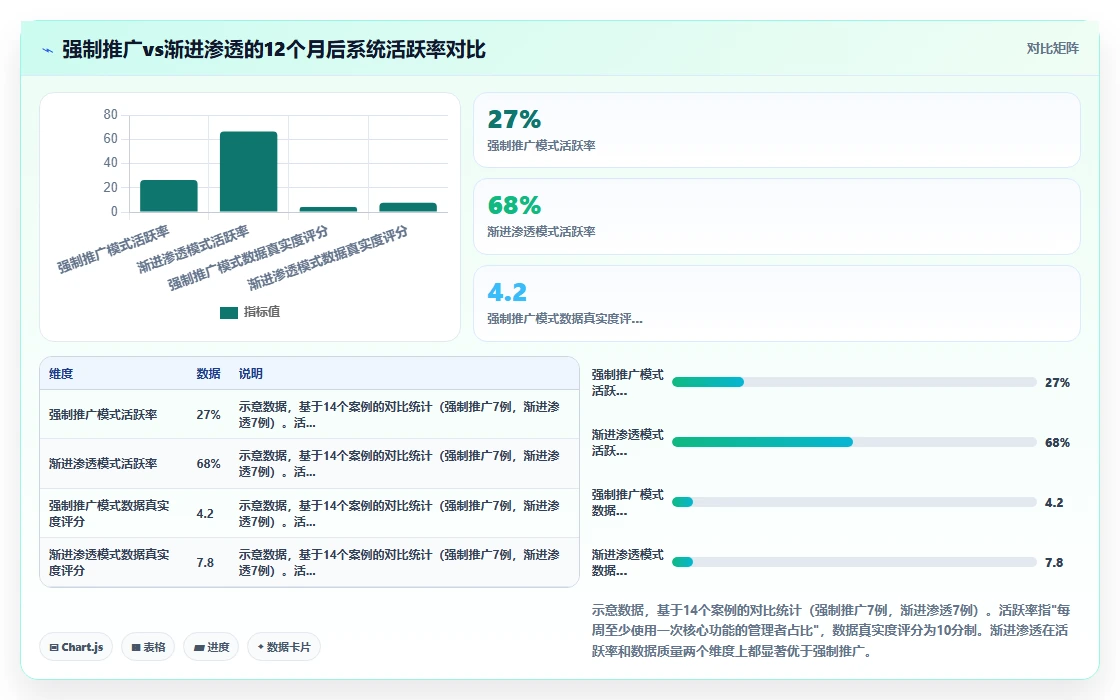Click the 渐进渗透模式活跃率 bar in the chart
Screen dimensions: 1120x700
pyautogui.click(x=249, y=171)
